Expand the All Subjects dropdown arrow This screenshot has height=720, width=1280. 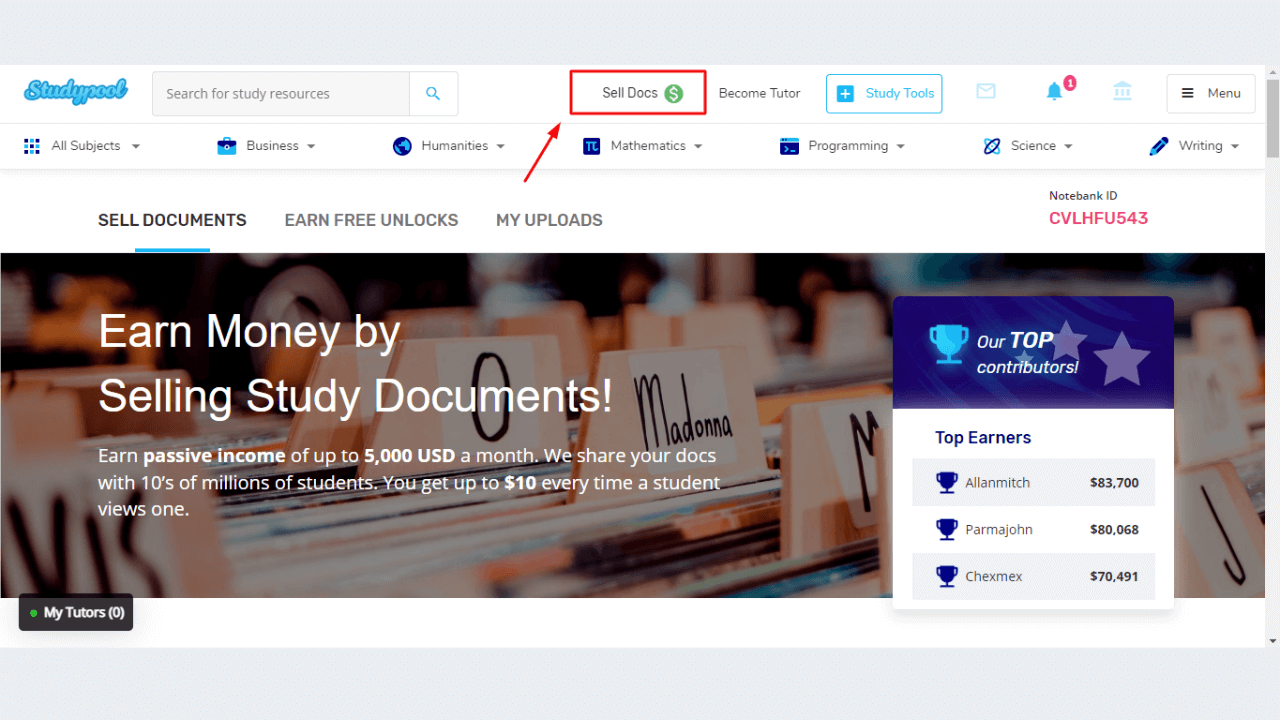coord(136,147)
